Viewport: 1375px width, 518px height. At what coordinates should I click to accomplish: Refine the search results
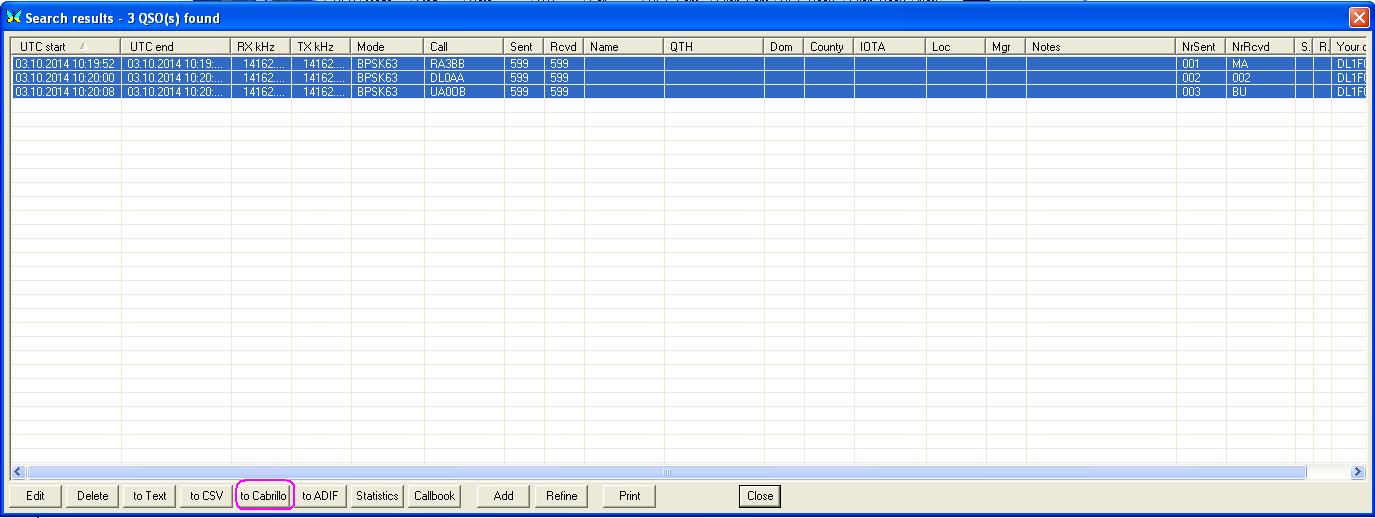[561, 496]
